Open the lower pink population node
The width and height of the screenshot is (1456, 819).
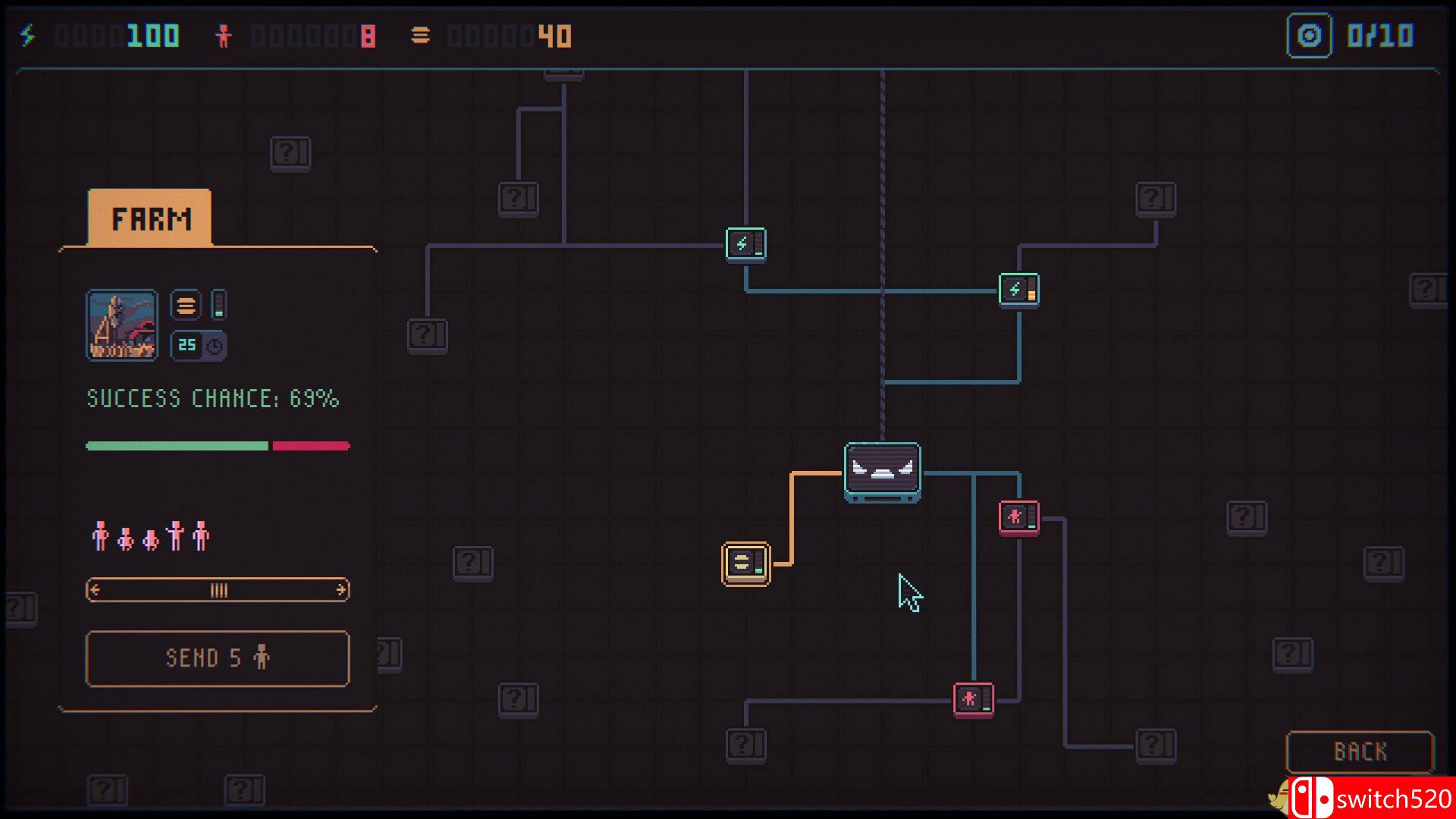[974, 698]
